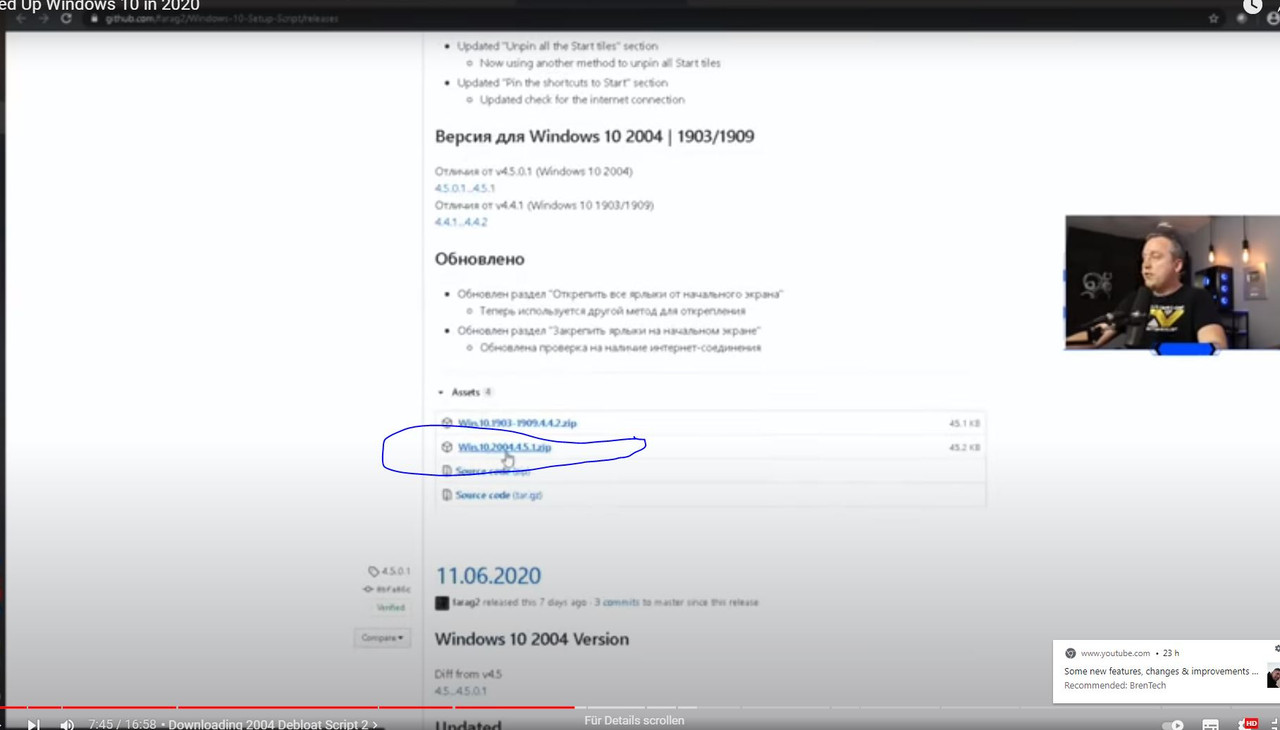The image size is (1280, 730).
Task: Click the 'Für Details scrollen' hint
Action: (x=634, y=720)
